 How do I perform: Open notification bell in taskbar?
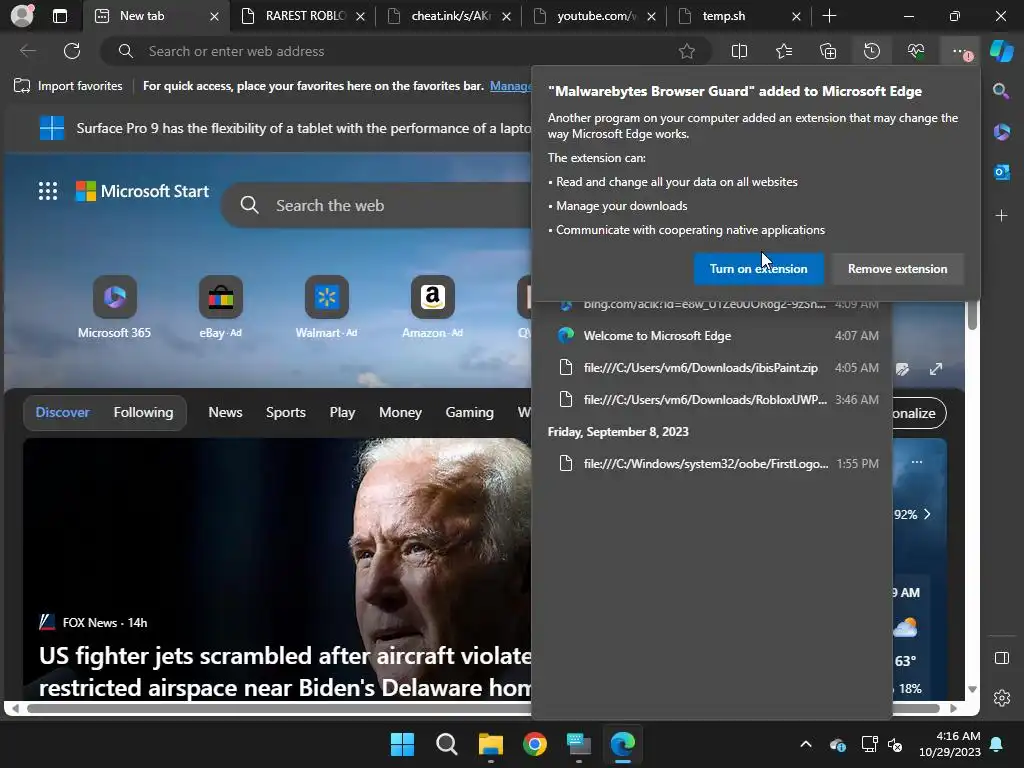click(x=997, y=744)
